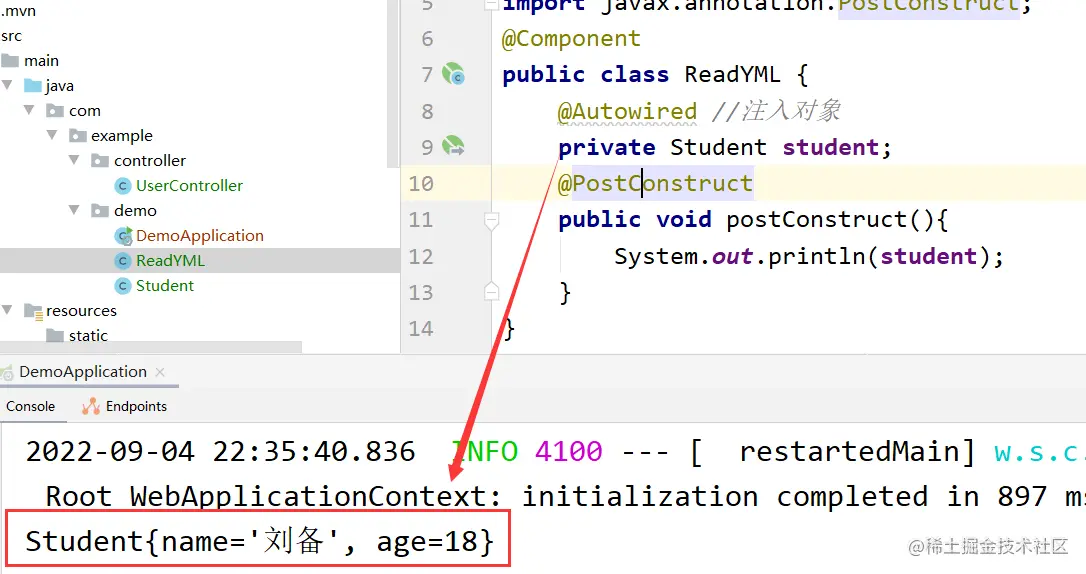The height and width of the screenshot is (574, 1086).
Task: Click the com package icon
Action: click(x=55, y=111)
